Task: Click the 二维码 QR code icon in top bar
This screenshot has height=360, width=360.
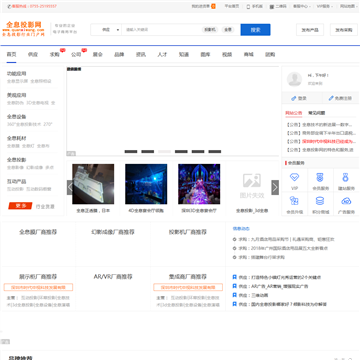Action: click(272, 6)
